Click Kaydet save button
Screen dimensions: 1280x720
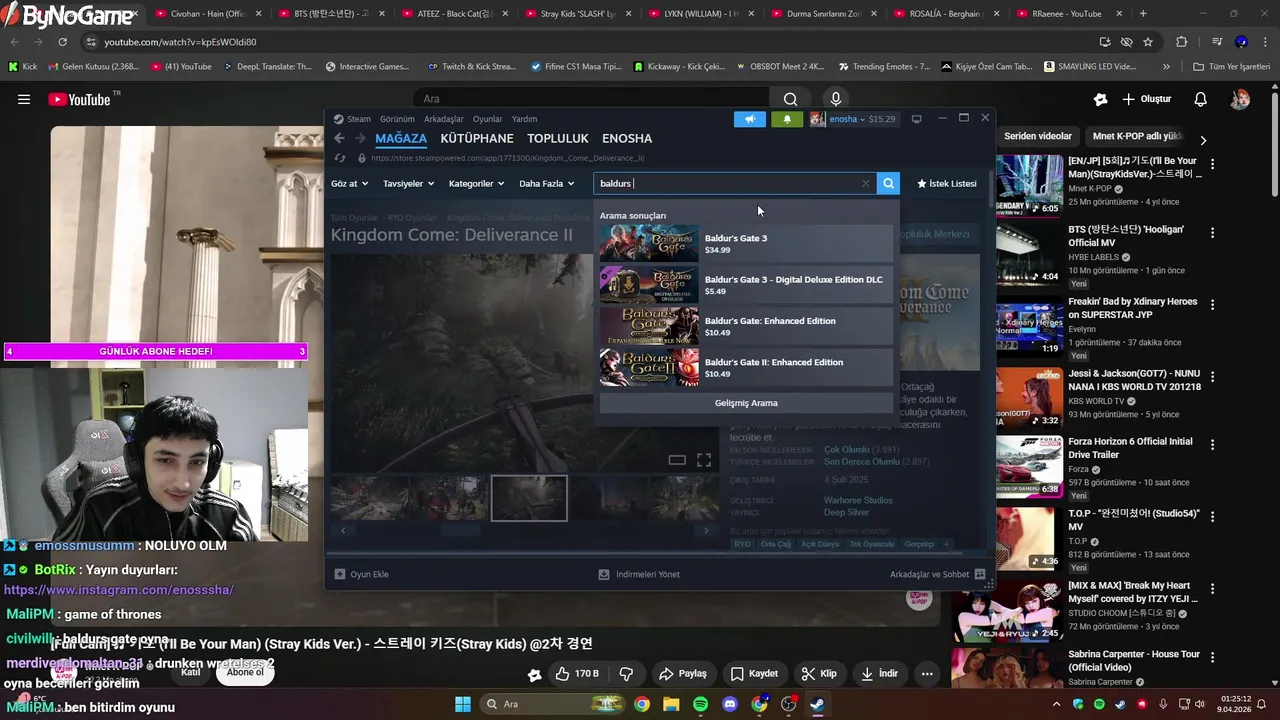click(754, 674)
